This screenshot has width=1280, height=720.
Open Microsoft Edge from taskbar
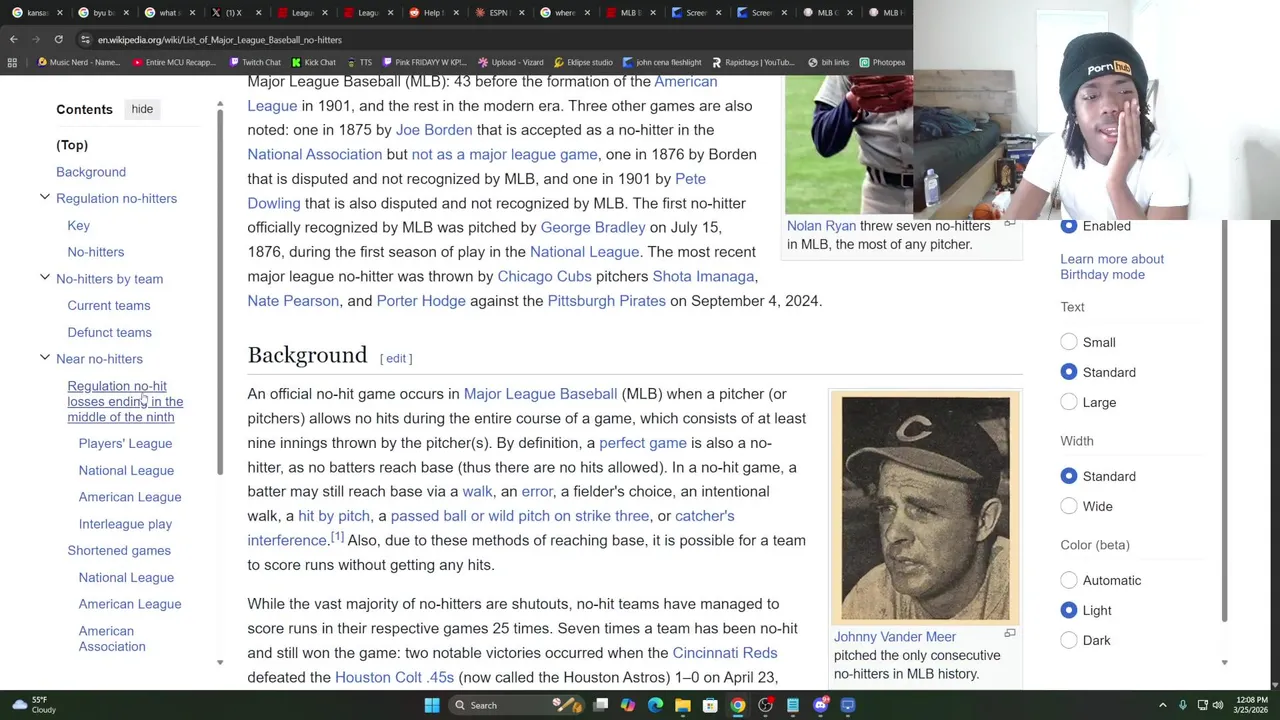(655, 705)
